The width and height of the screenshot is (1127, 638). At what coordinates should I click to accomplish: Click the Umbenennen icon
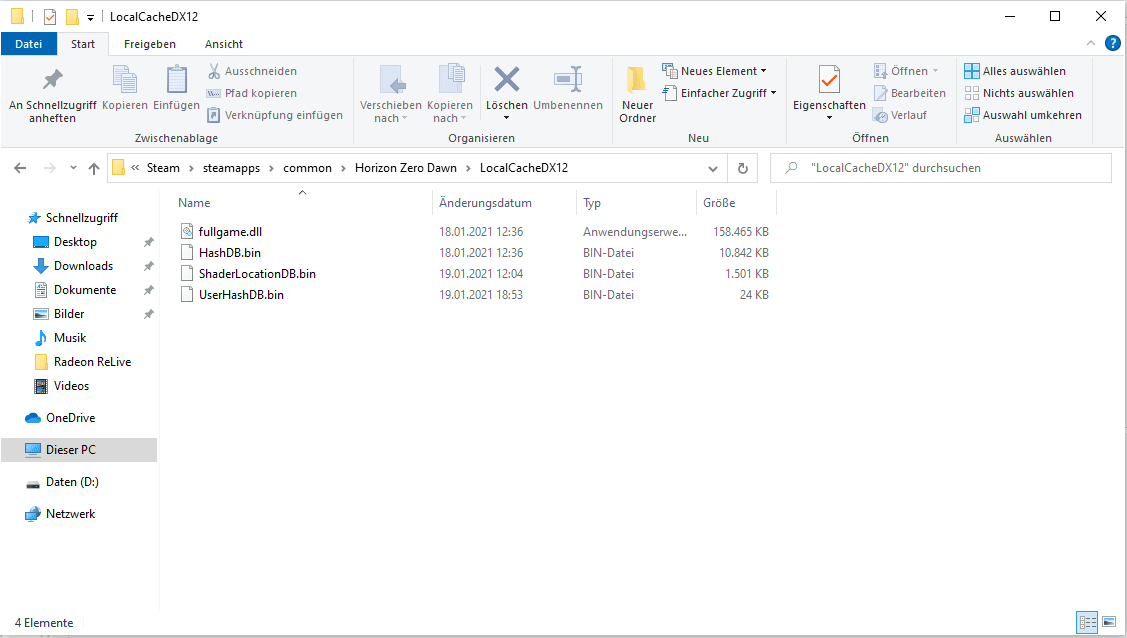click(x=568, y=80)
